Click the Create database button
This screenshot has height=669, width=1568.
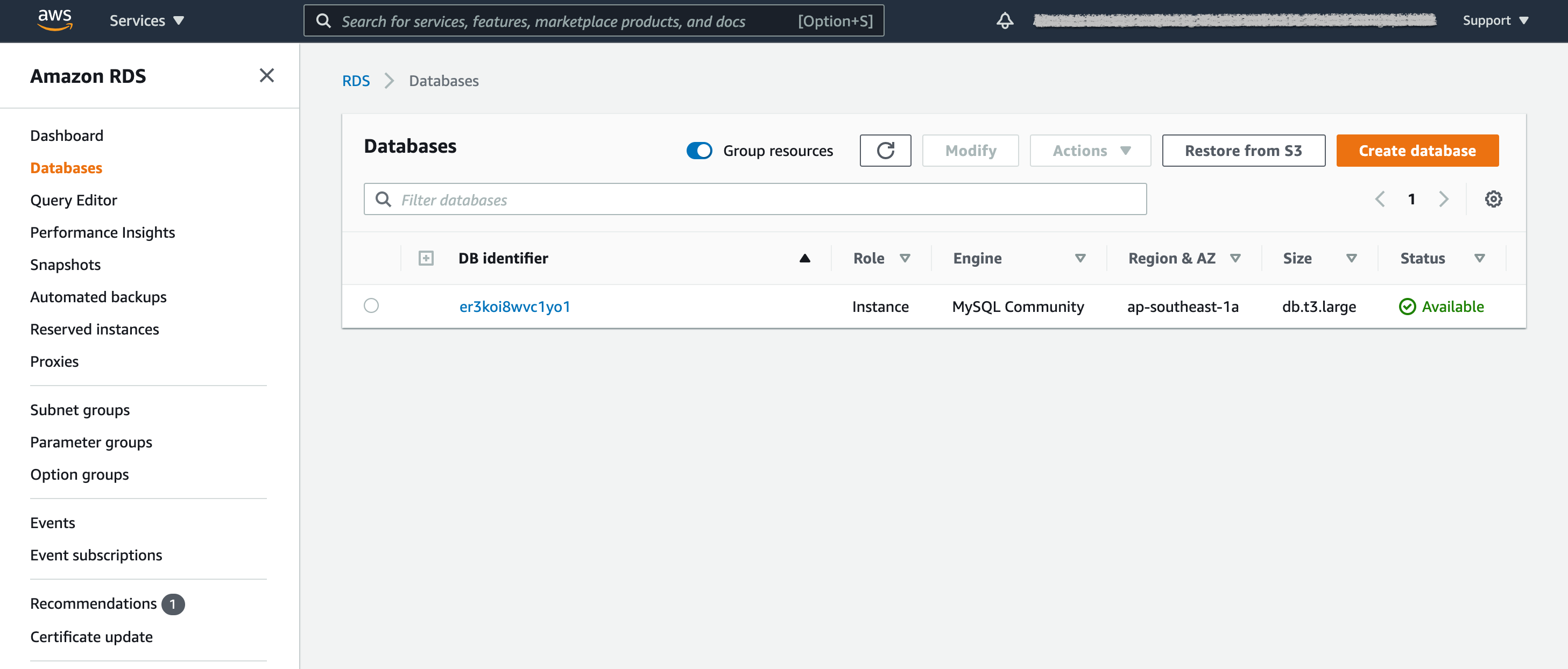[x=1417, y=150]
